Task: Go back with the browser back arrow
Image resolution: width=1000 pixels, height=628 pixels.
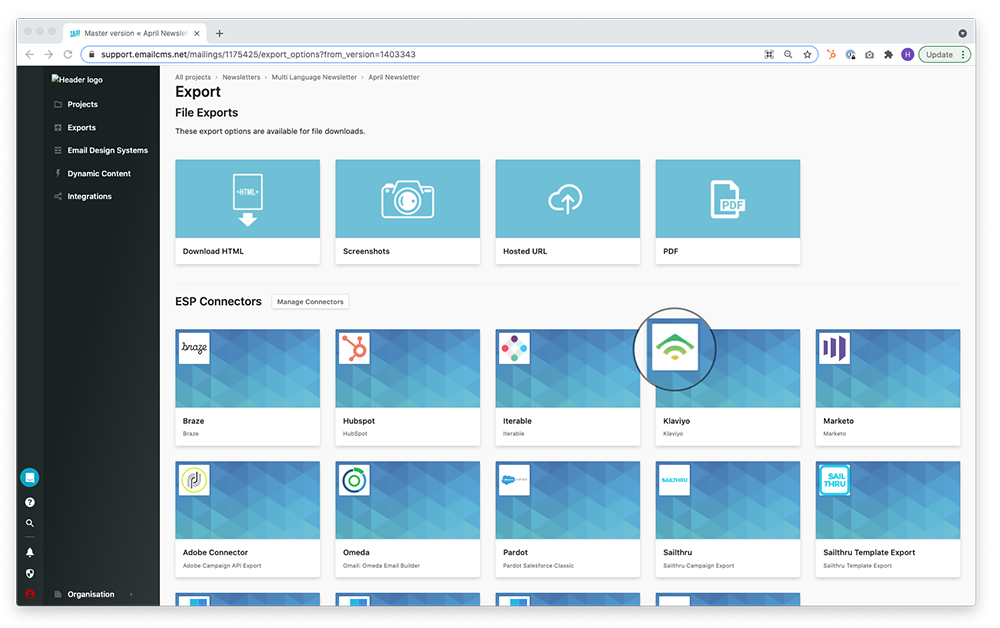Action: click(x=29, y=55)
